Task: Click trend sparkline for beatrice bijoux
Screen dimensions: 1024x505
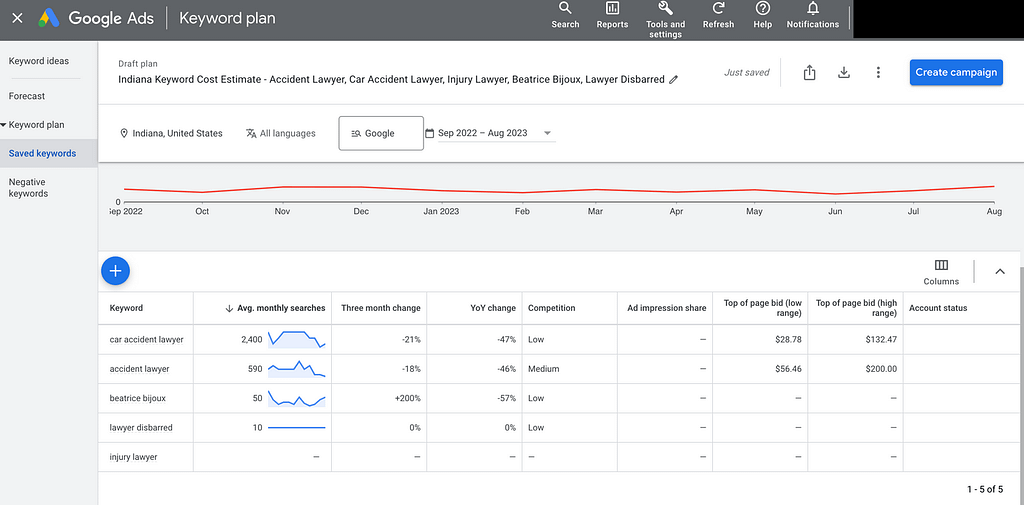Action: click(296, 398)
